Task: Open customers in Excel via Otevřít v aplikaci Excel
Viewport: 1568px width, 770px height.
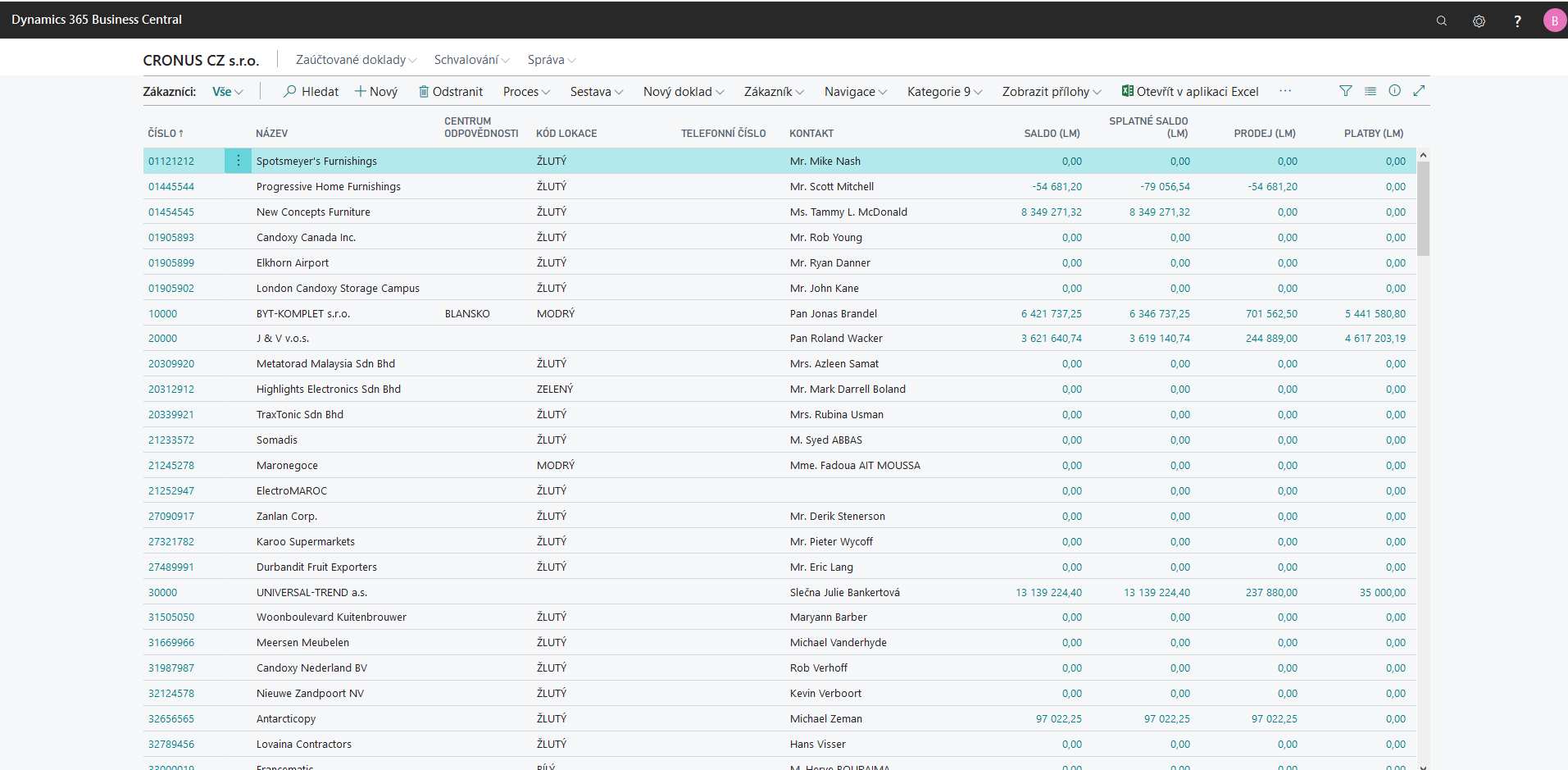Action: click(1190, 92)
